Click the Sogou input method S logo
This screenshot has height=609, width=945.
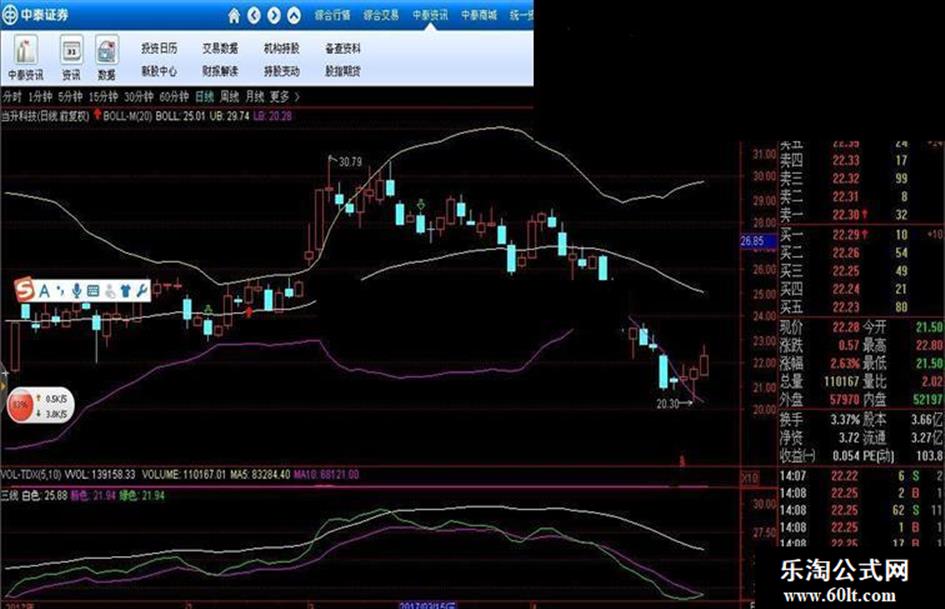coord(24,290)
